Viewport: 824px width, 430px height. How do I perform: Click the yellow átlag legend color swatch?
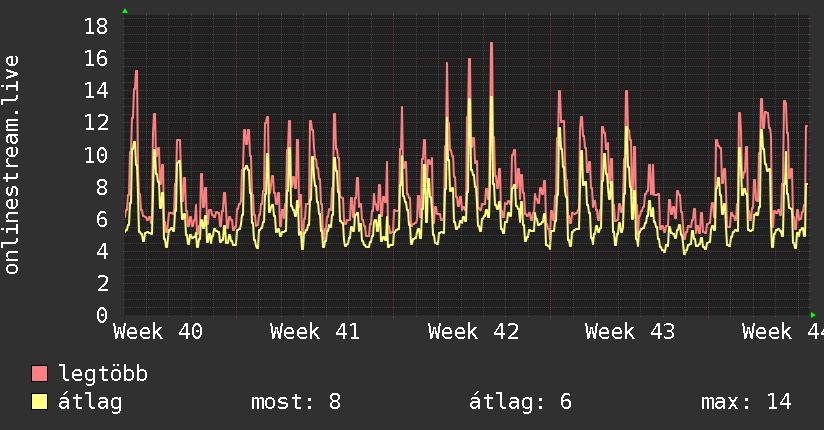pyautogui.click(x=39, y=402)
